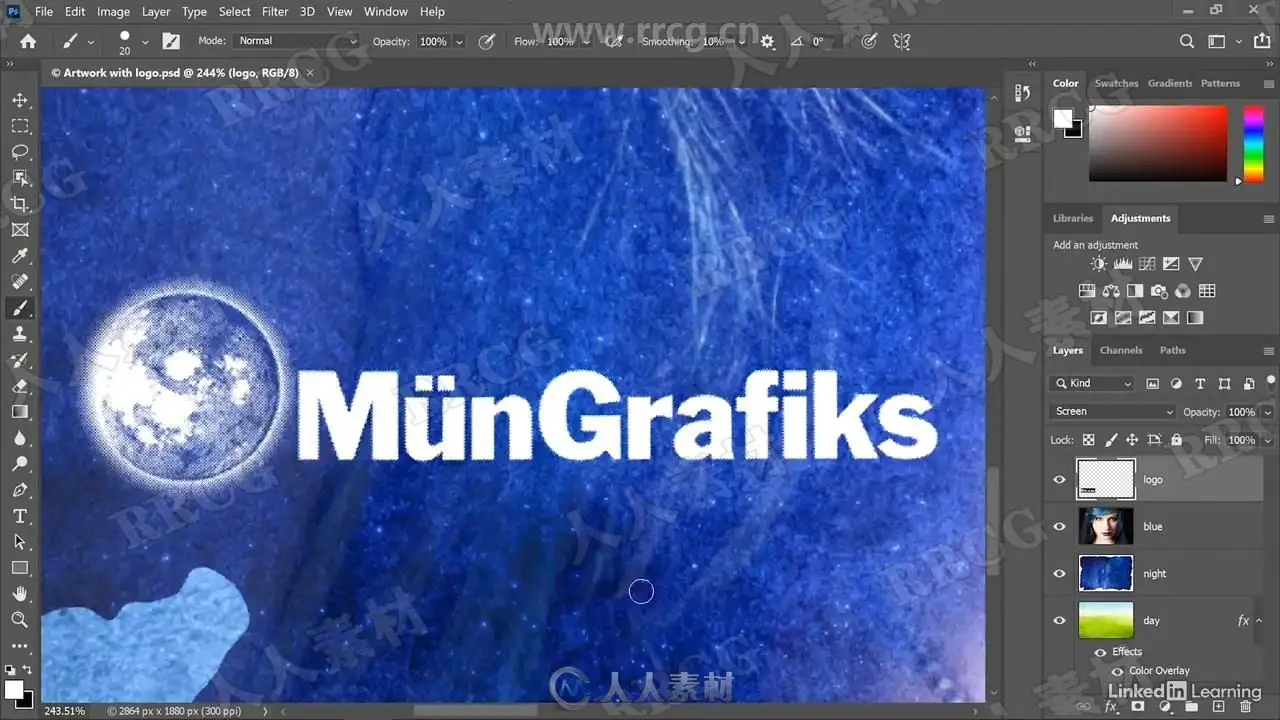Viewport: 1280px width, 720px height.
Task: Adjust the rainbow hue slider
Action: coord(1253,143)
